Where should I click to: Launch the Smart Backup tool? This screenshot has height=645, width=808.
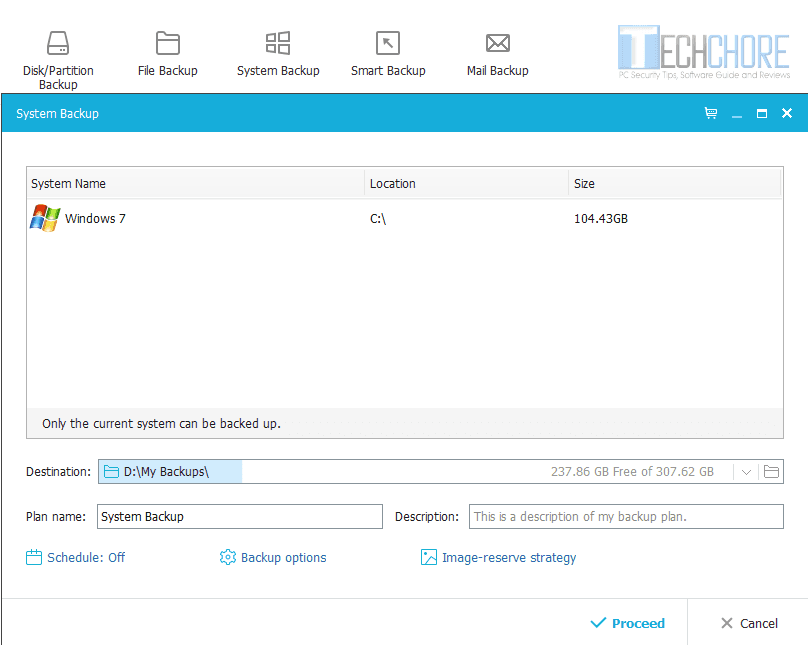[x=388, y=54]
